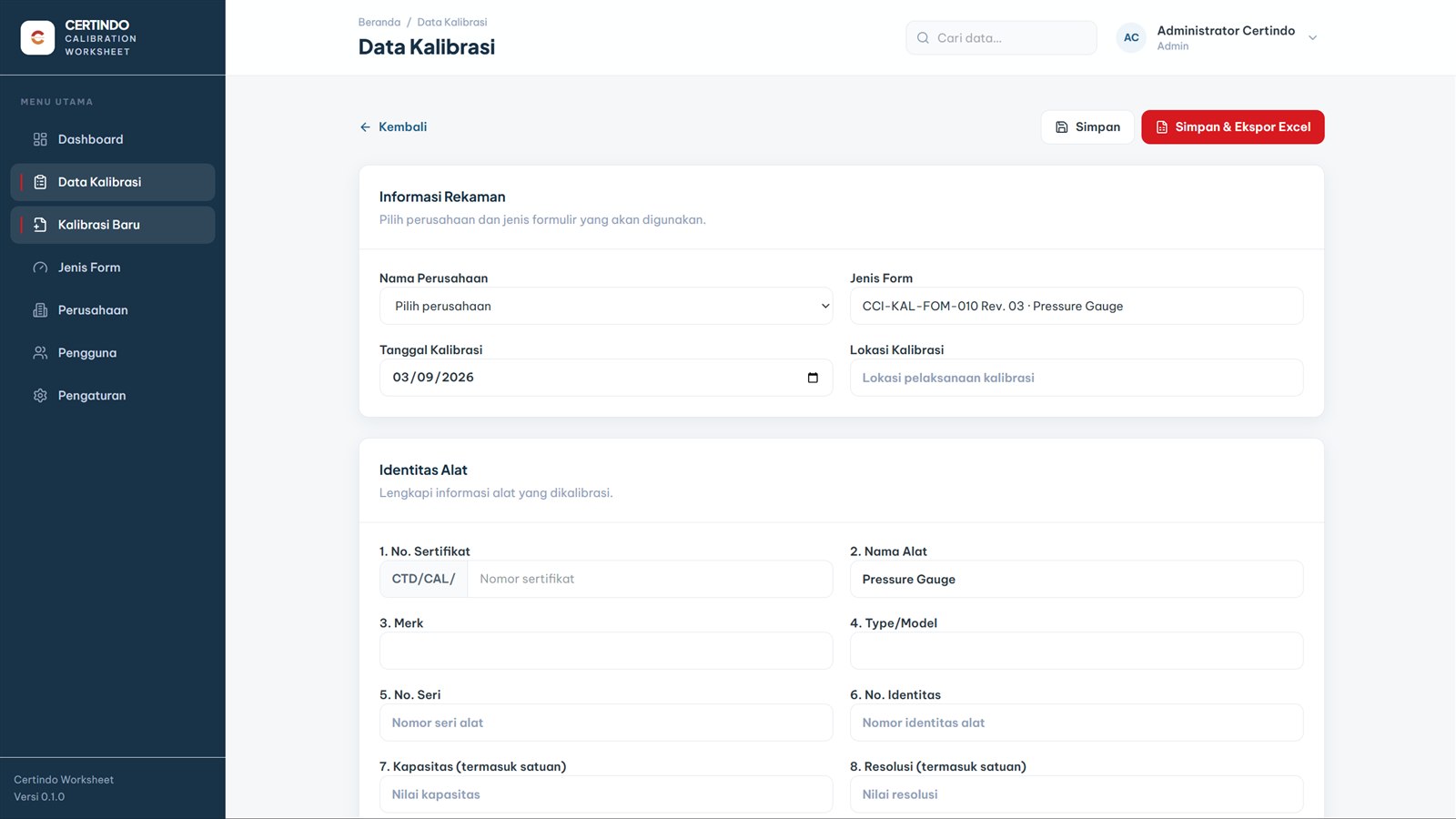Click Simpan & Ekspor Excel button
The height and width of the screenshot is (819, 1456).
(1233, 127)
